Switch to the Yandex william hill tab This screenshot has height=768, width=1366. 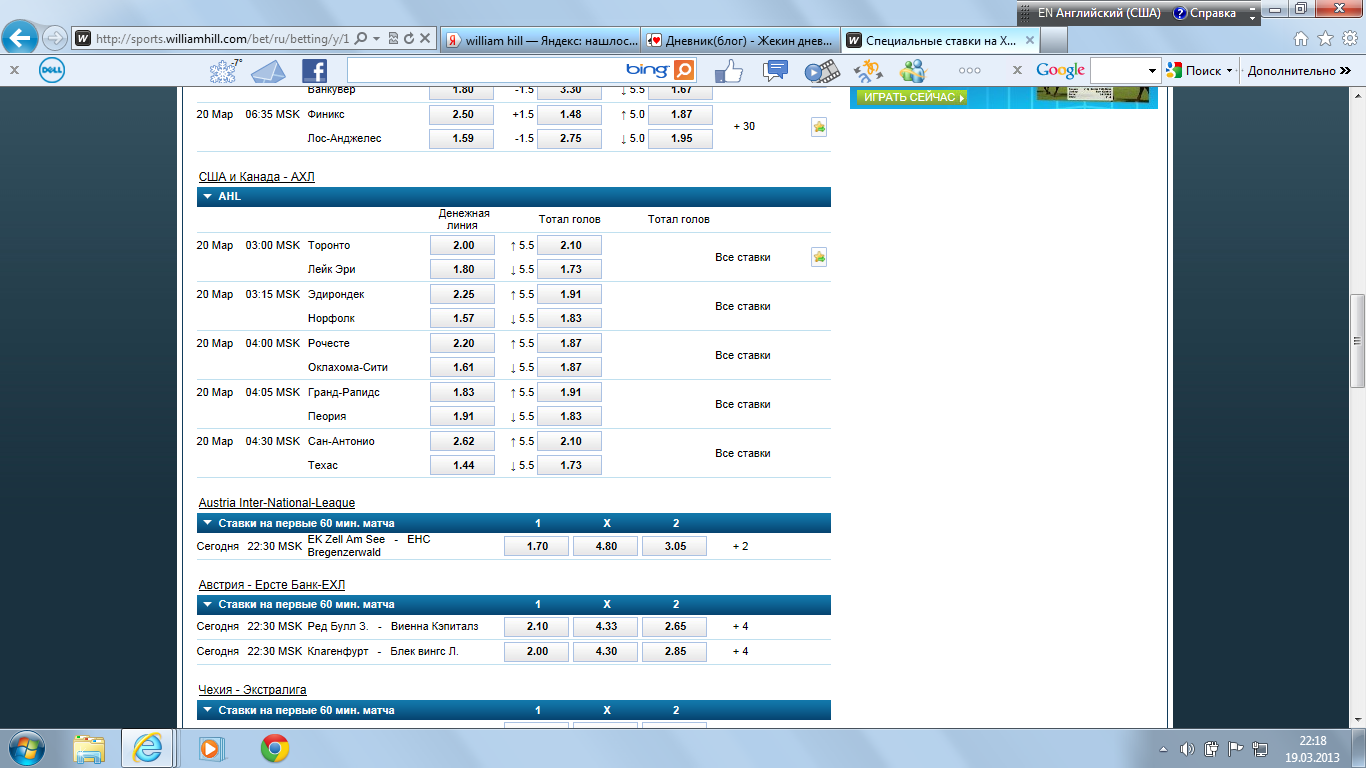coord(538,40)
